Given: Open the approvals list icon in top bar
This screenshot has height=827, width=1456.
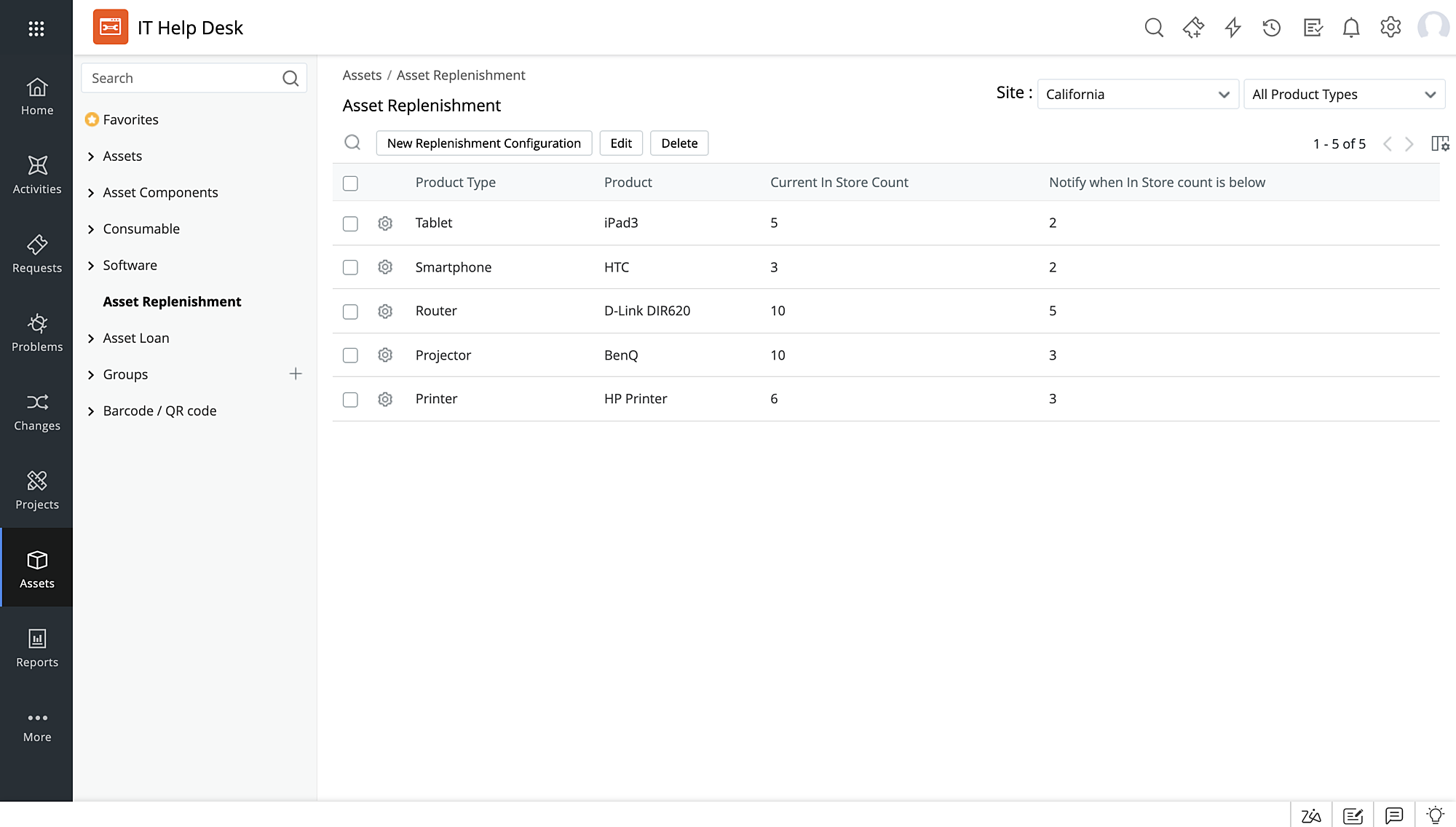Looking at the screenshot, I should 1313,27.
